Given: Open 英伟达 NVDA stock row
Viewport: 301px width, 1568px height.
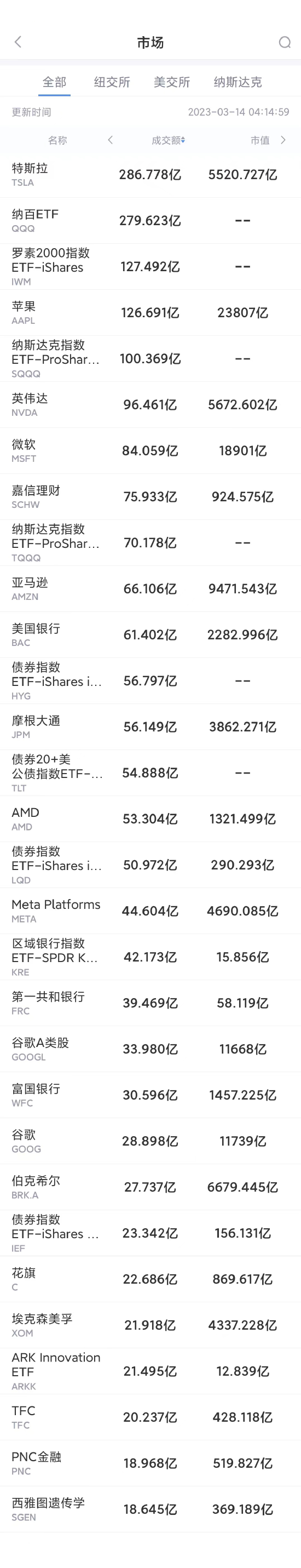Looking at the screenshot, I should pos(150,405).
